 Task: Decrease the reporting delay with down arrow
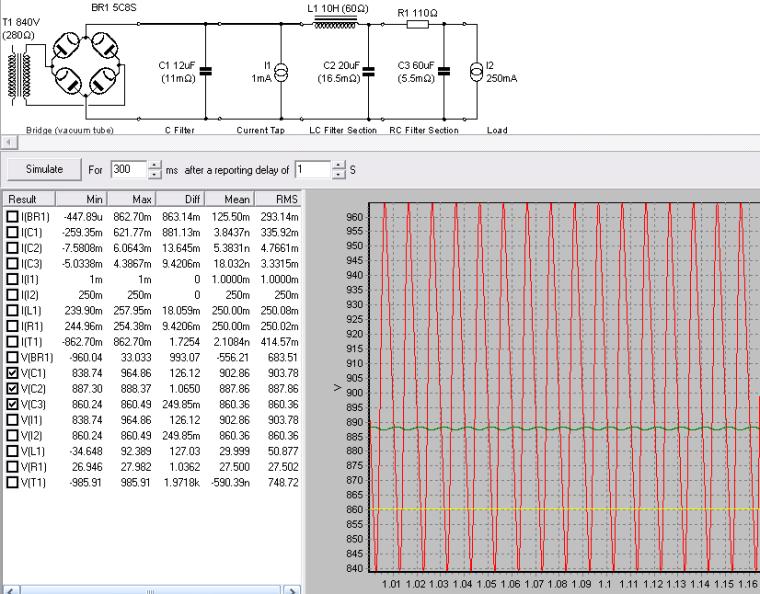point(339,174)
